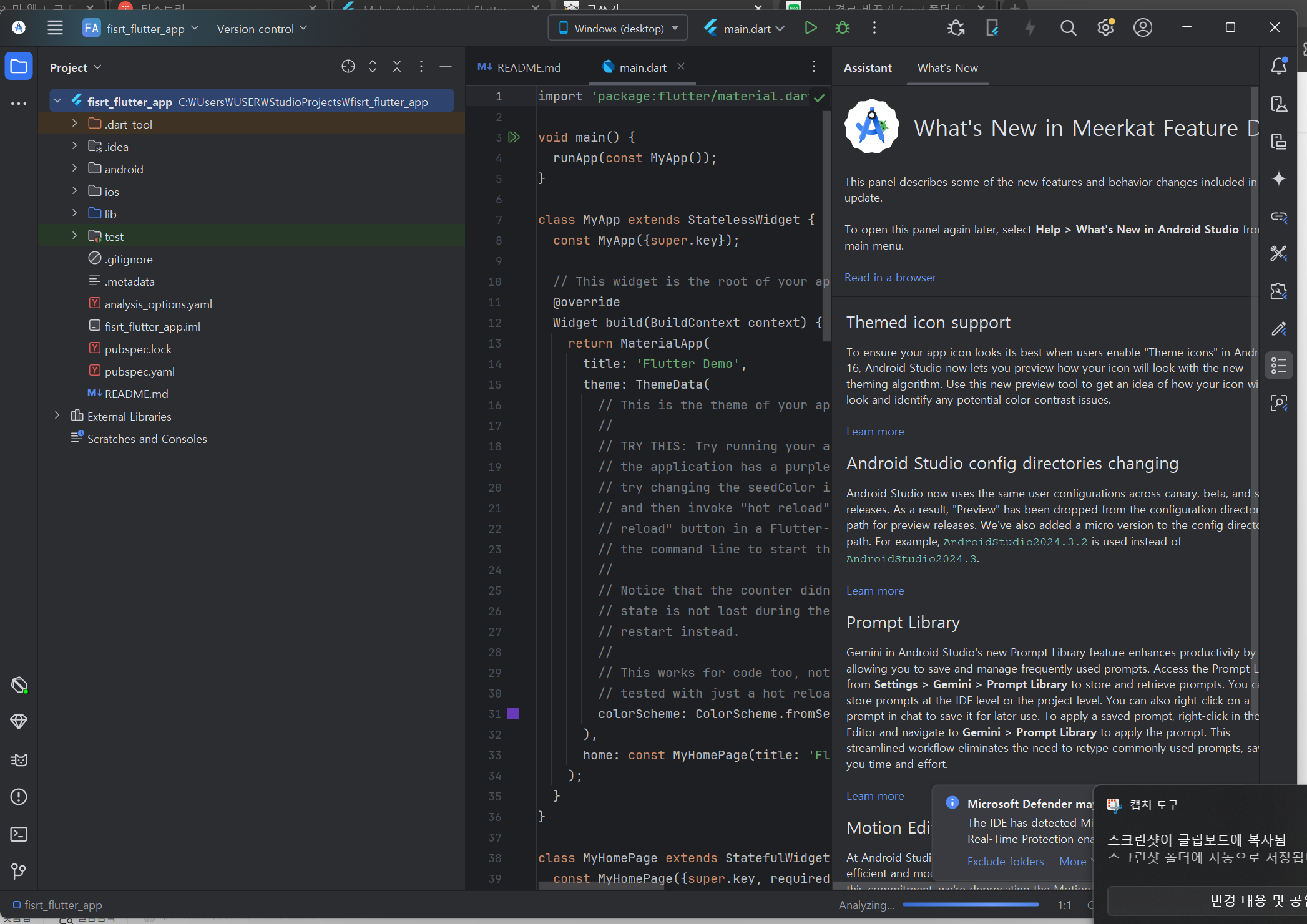Toggle the hamburger main menu button
This screenshot has width=1307, height=924.
tap(55, 28)
